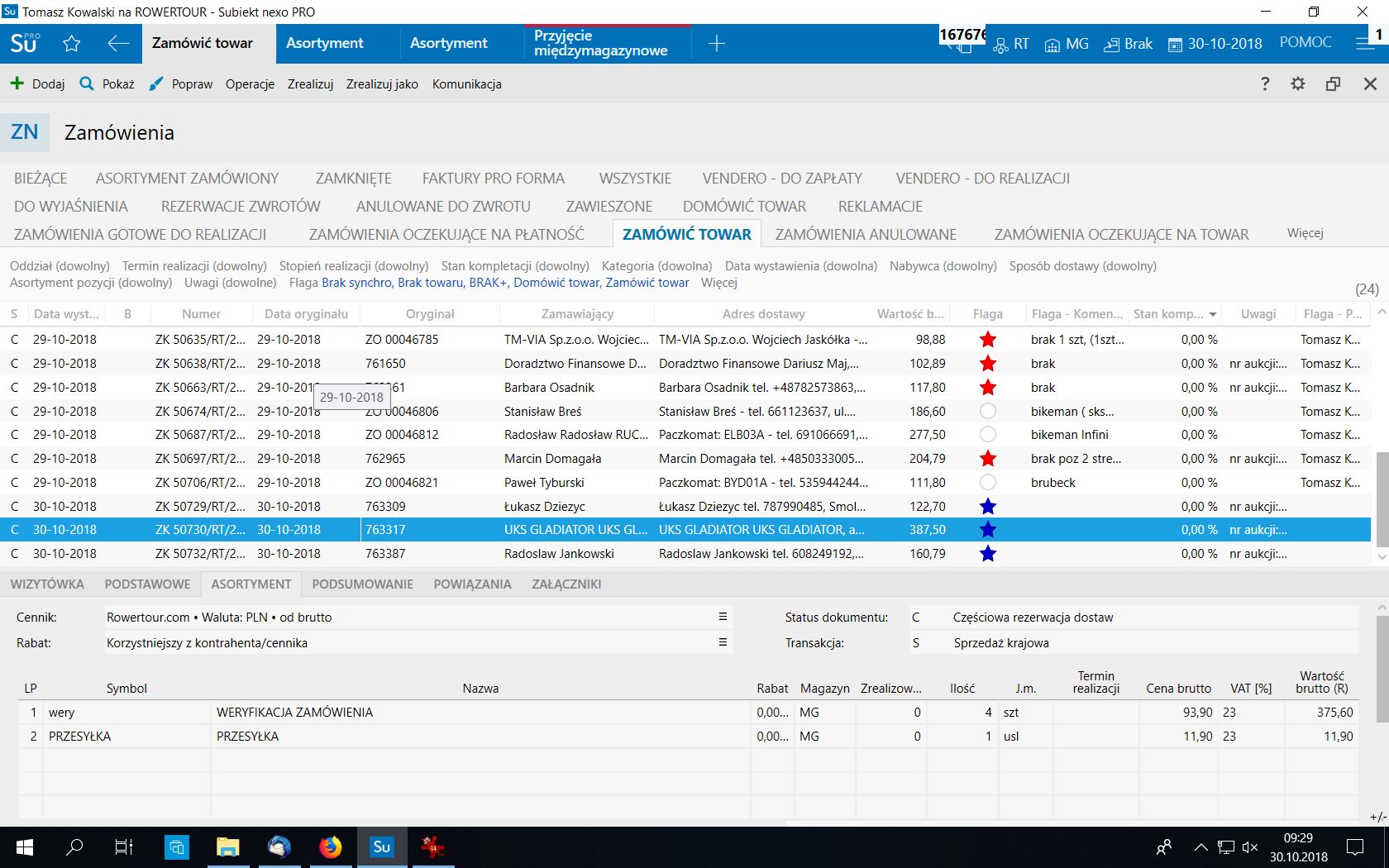1389x868 pixels.
Task: Open Firefox from the Windows taskbar
Action: (330, 847)
